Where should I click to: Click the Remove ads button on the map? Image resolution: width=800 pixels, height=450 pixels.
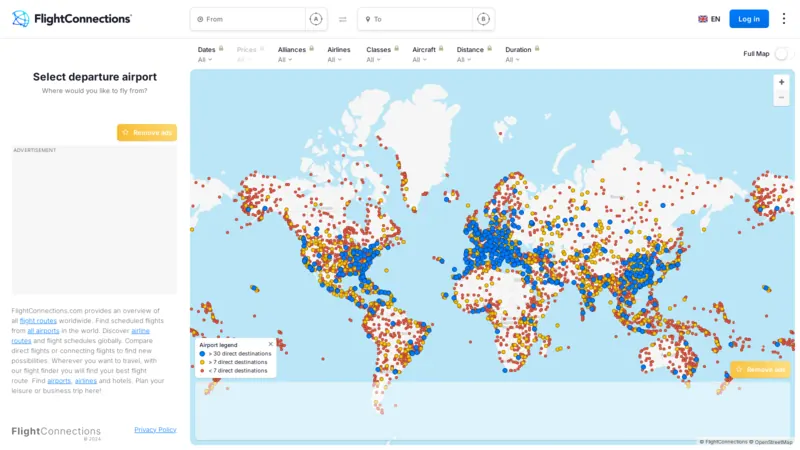click(x=760, y=369)
